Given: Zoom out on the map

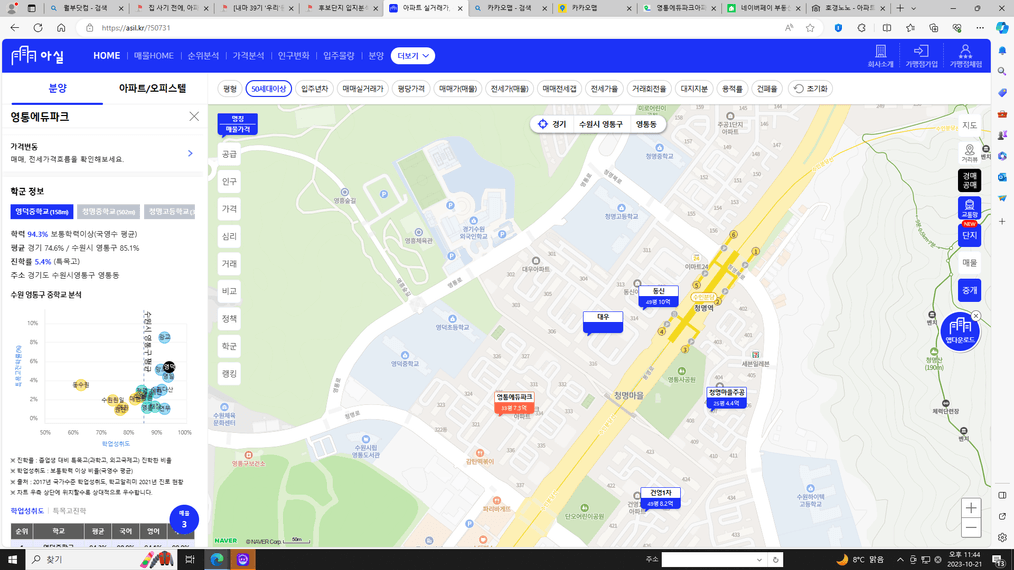Looking at the screenshot, I should click(x=971, y=528).
